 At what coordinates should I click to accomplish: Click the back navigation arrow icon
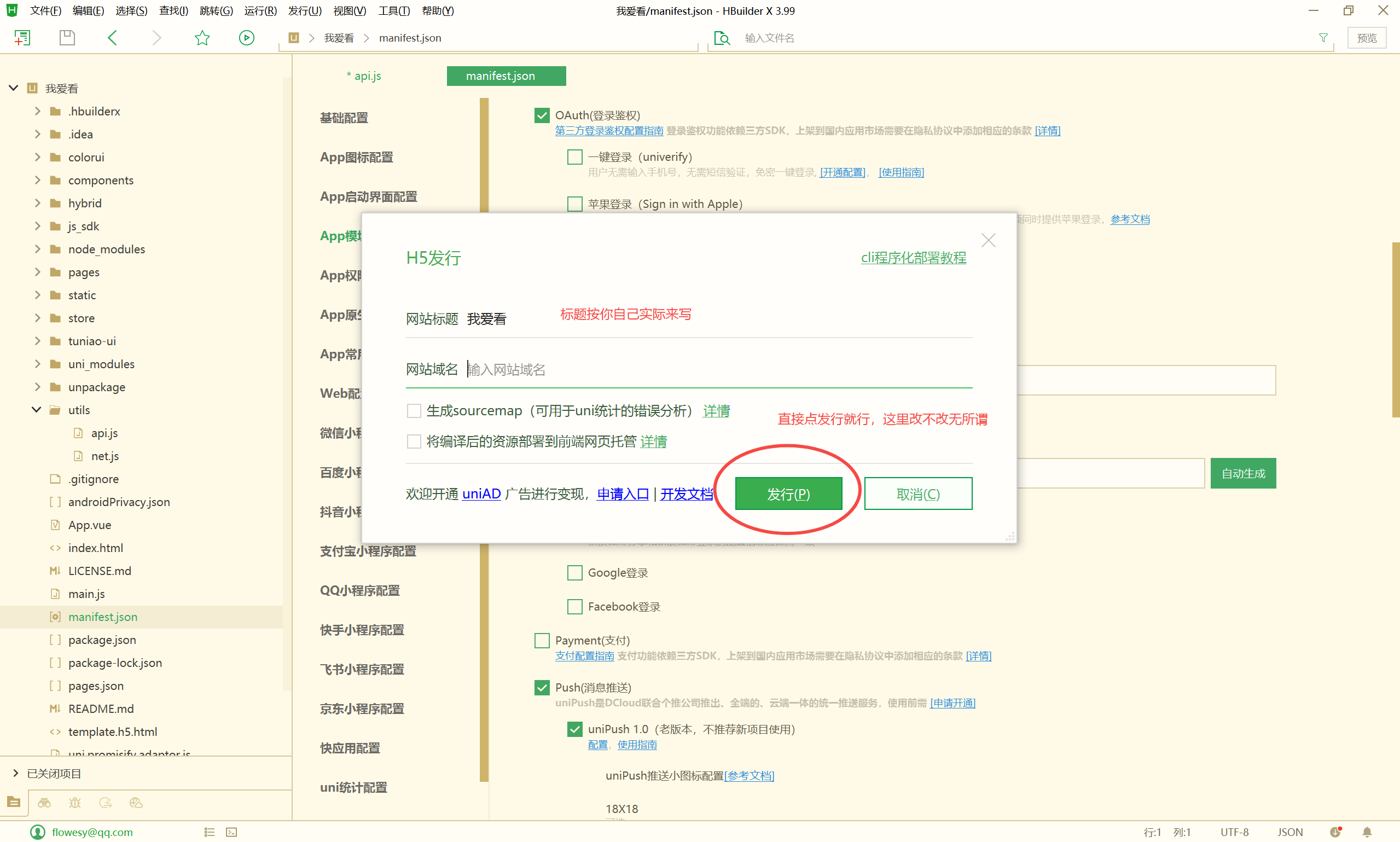112,38
